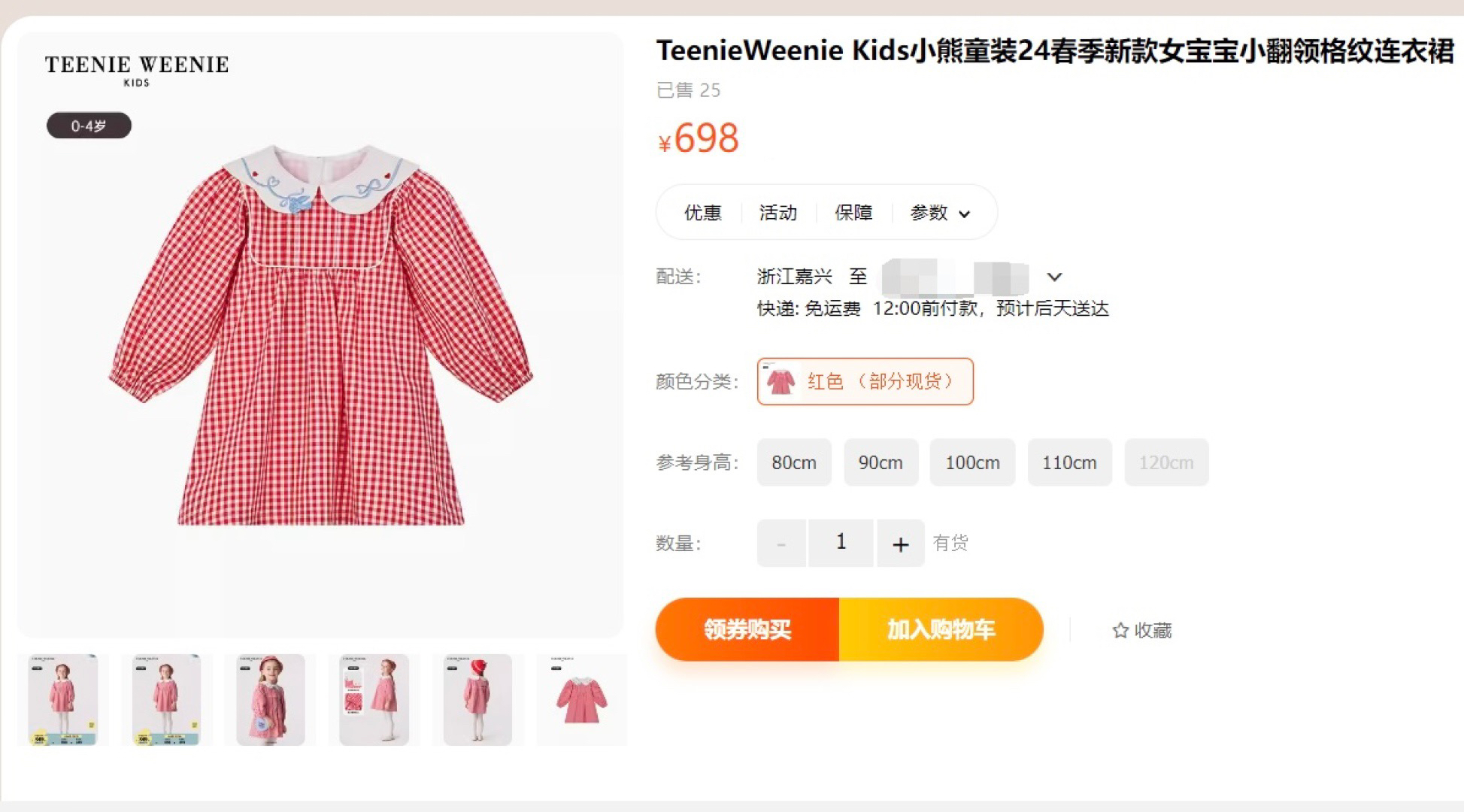Open the 优惠 tab
The height and width of the screenshot is (812, 1464).
(702, 213)
